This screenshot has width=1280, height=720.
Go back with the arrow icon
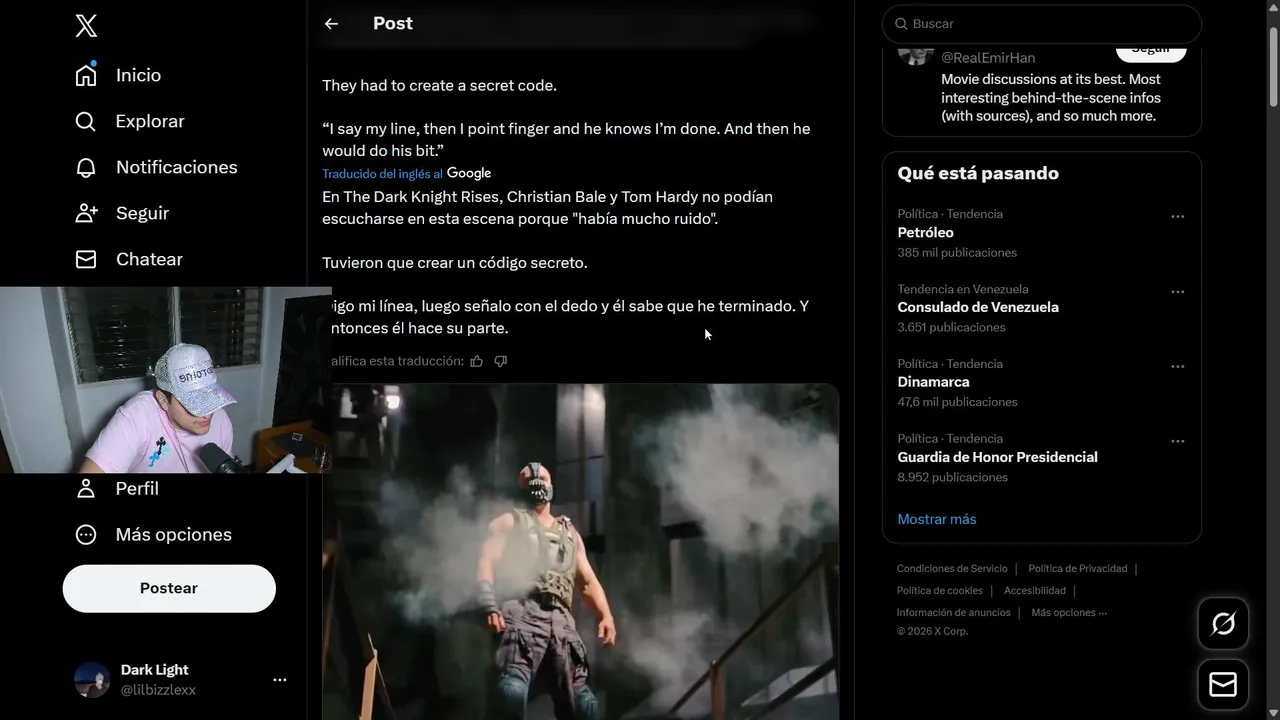pos(331,23)
